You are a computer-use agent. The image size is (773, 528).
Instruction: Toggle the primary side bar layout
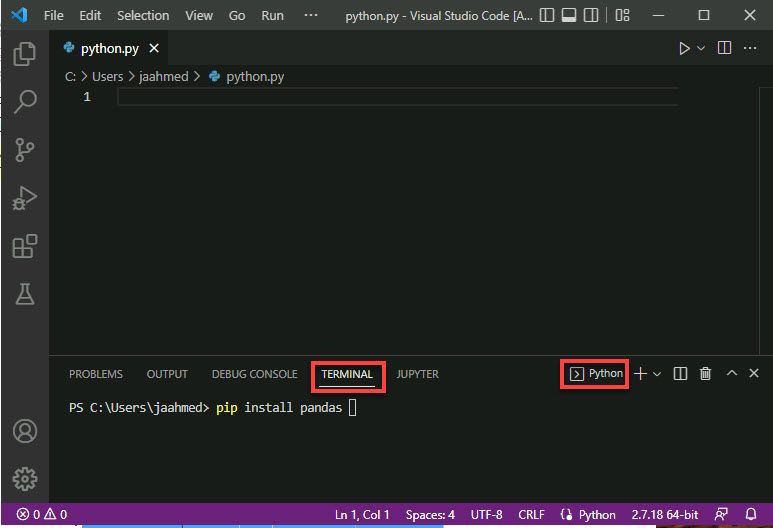(x=547, y=15)
